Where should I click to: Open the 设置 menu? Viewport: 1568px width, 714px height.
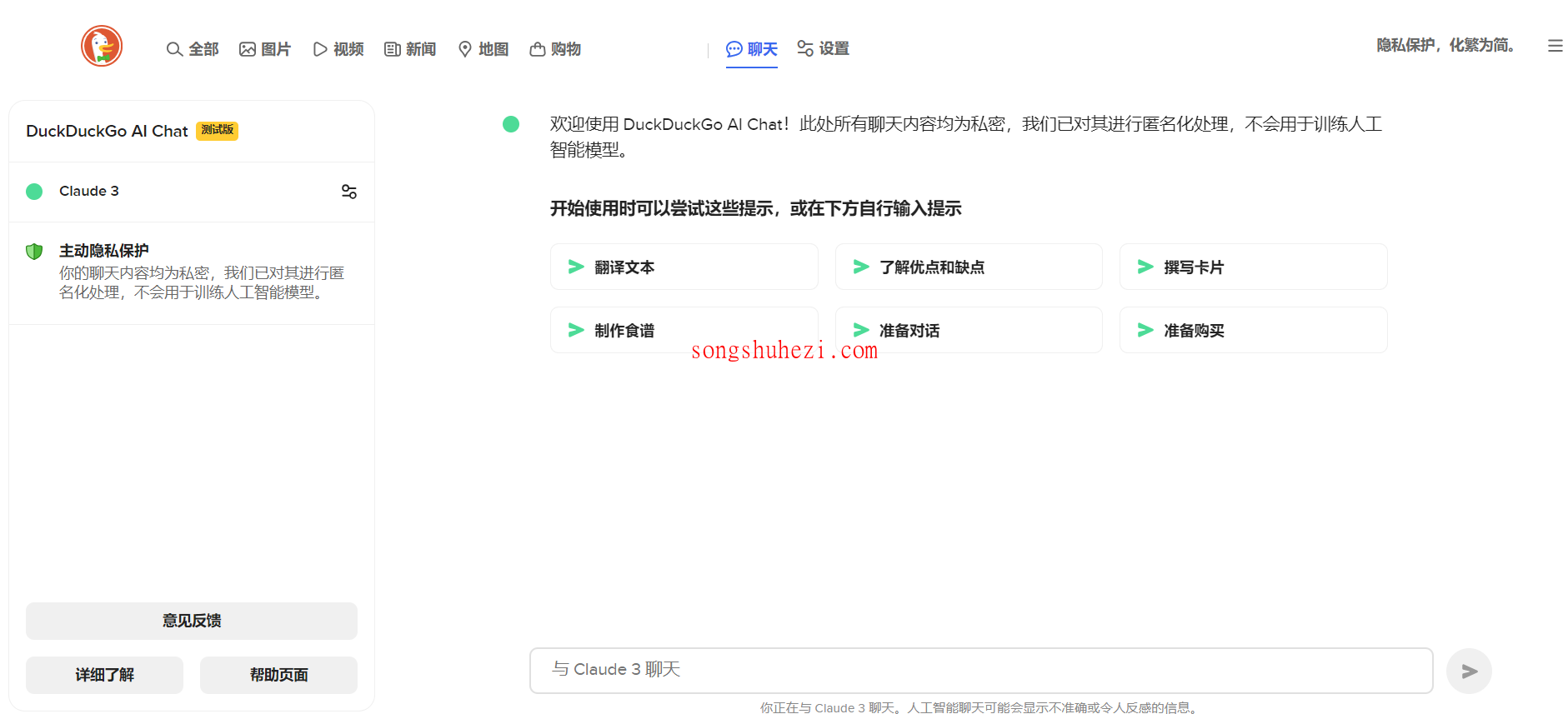(823, 48)
